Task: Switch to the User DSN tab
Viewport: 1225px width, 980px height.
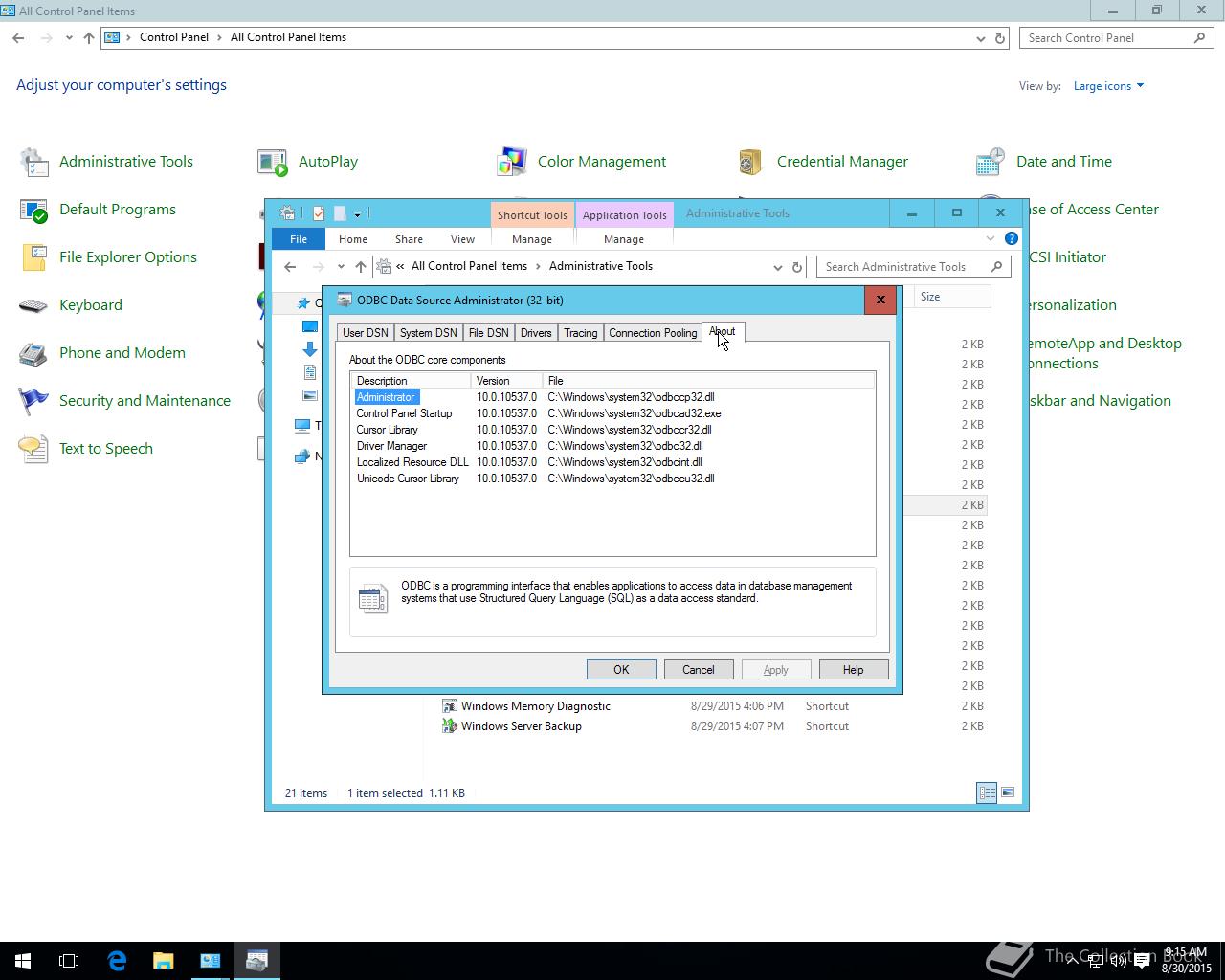Action: [x=366, y=333]
